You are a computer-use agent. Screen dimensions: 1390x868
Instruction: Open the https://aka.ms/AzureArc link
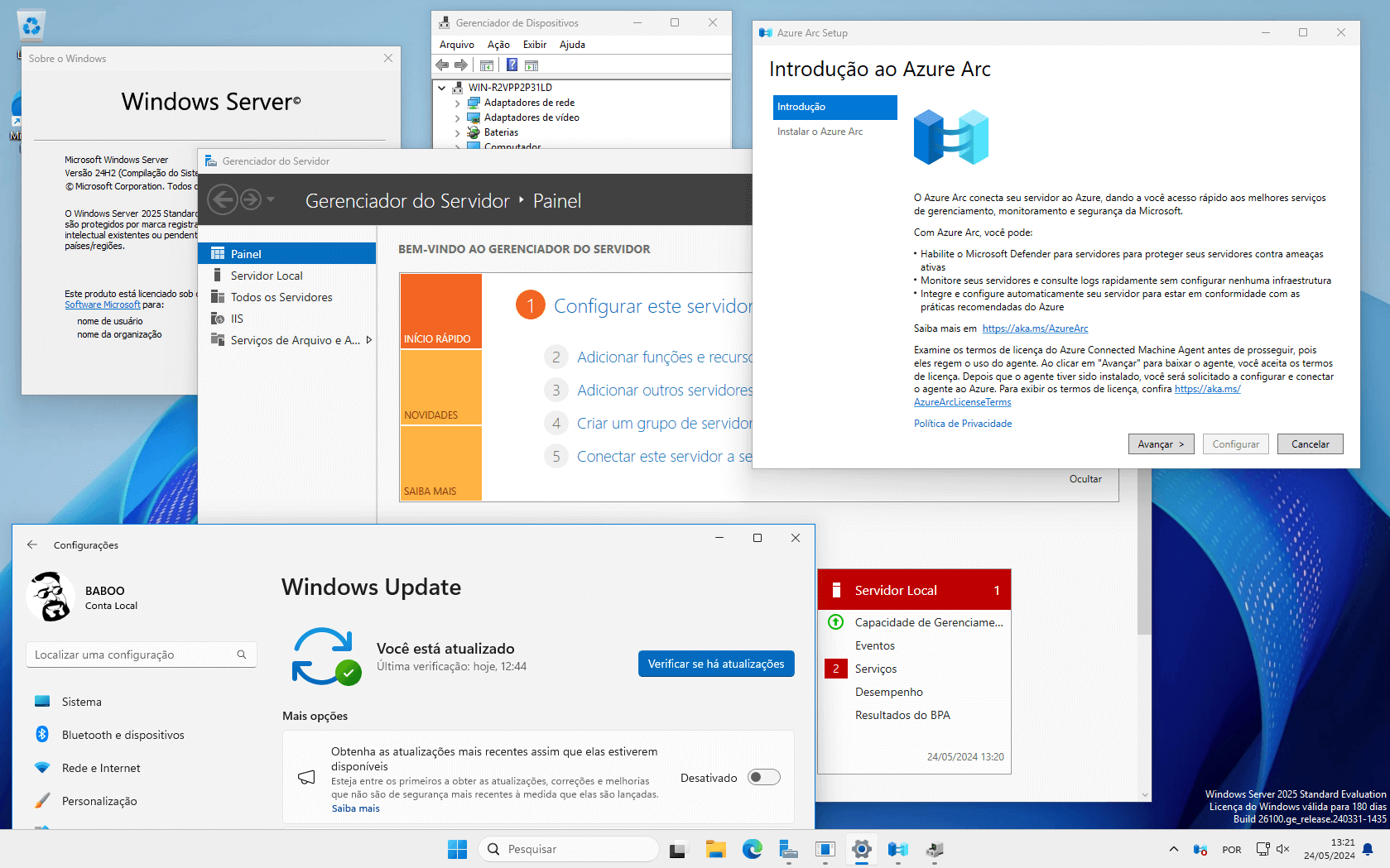(x=1035, y=328)
